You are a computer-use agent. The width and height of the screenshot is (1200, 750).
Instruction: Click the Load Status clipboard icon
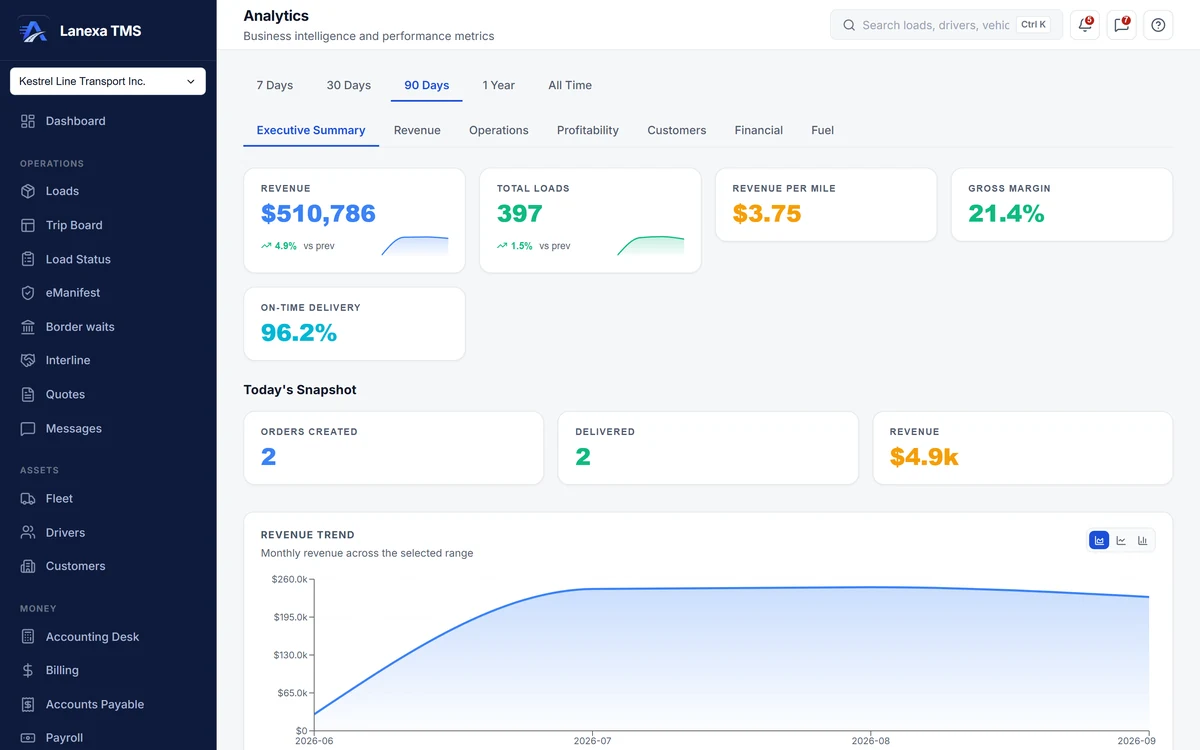[x=28, y=259]
